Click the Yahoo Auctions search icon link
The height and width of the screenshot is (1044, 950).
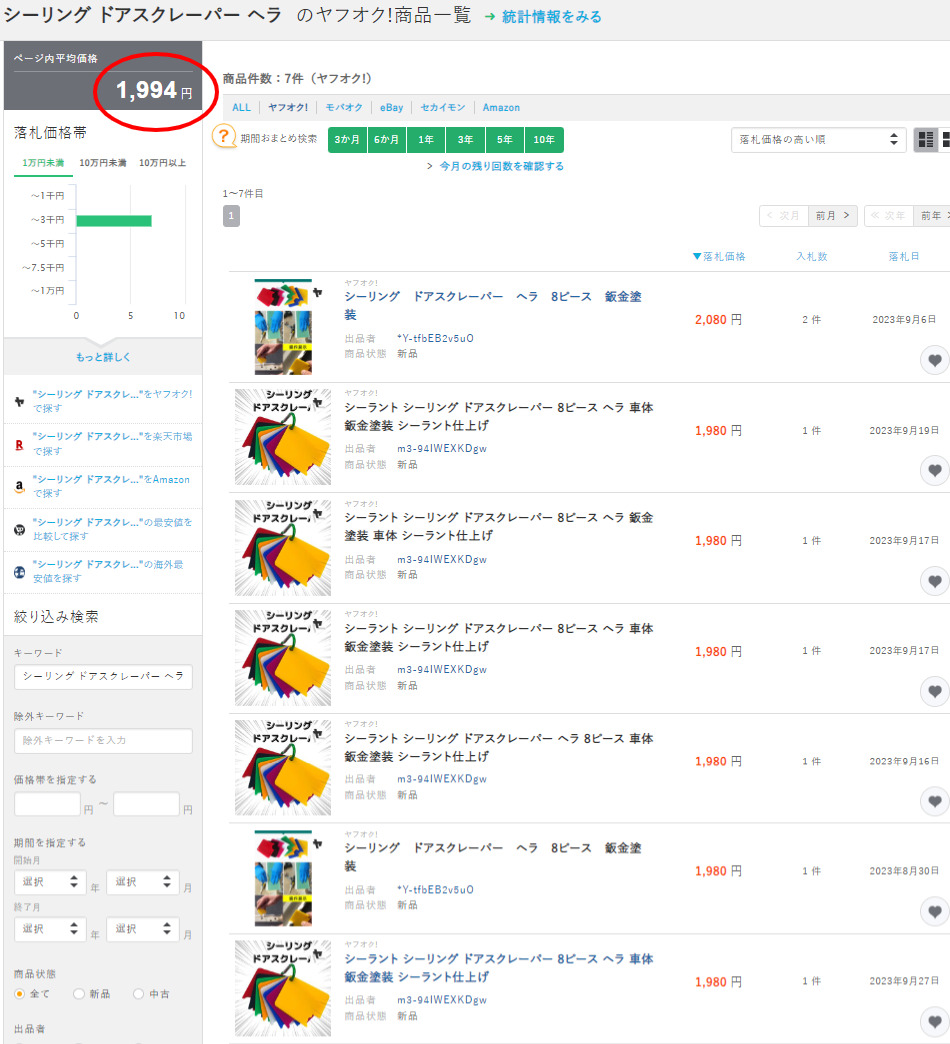coord(19,401)
